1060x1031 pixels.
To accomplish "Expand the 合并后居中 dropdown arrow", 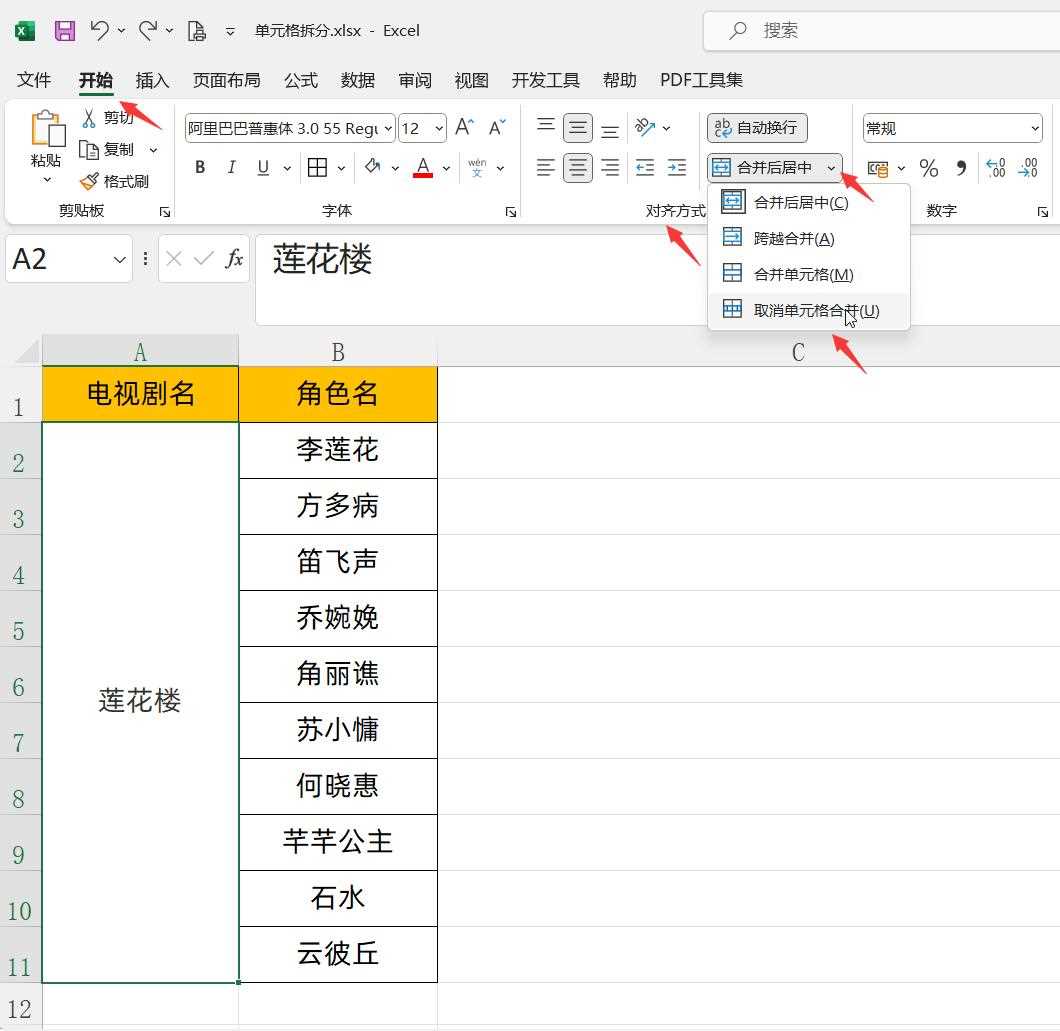I will (832, 168).
